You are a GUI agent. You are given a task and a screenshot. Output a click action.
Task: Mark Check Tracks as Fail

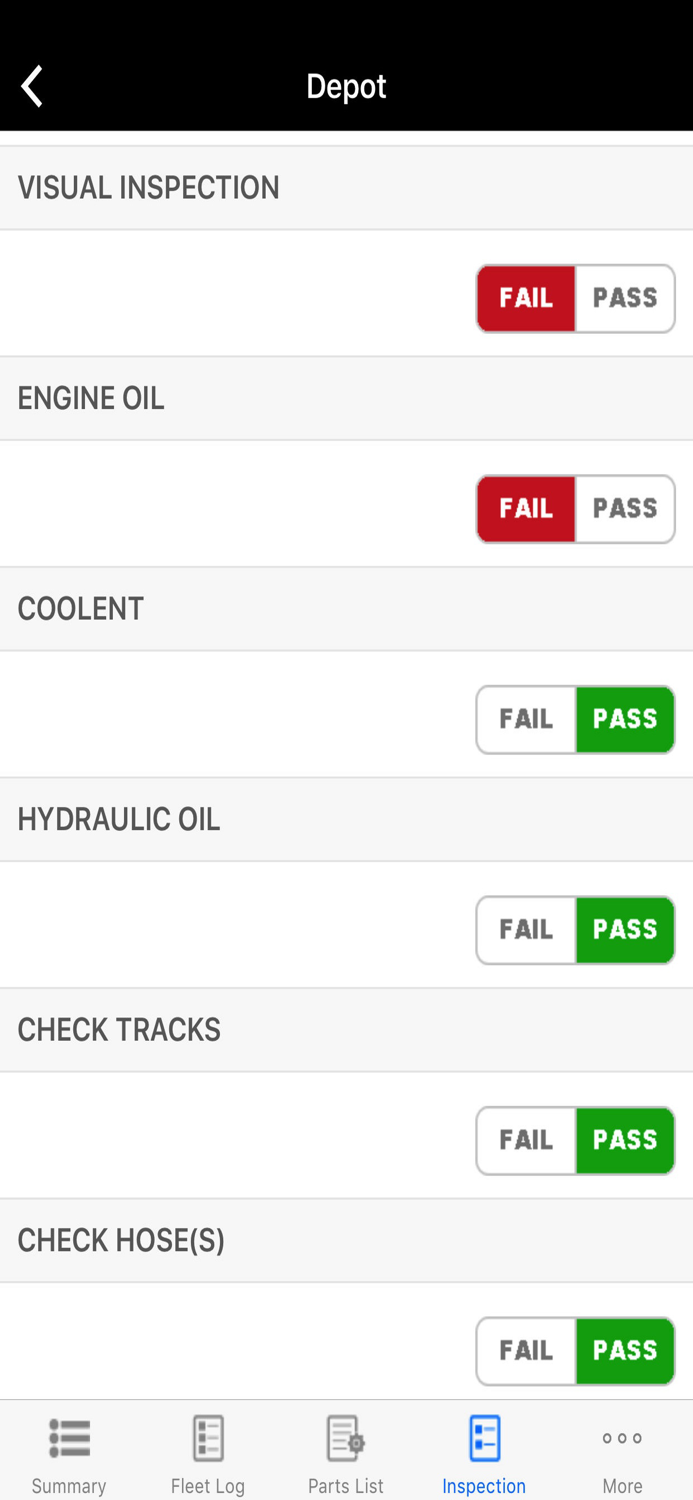point(526,1141)
